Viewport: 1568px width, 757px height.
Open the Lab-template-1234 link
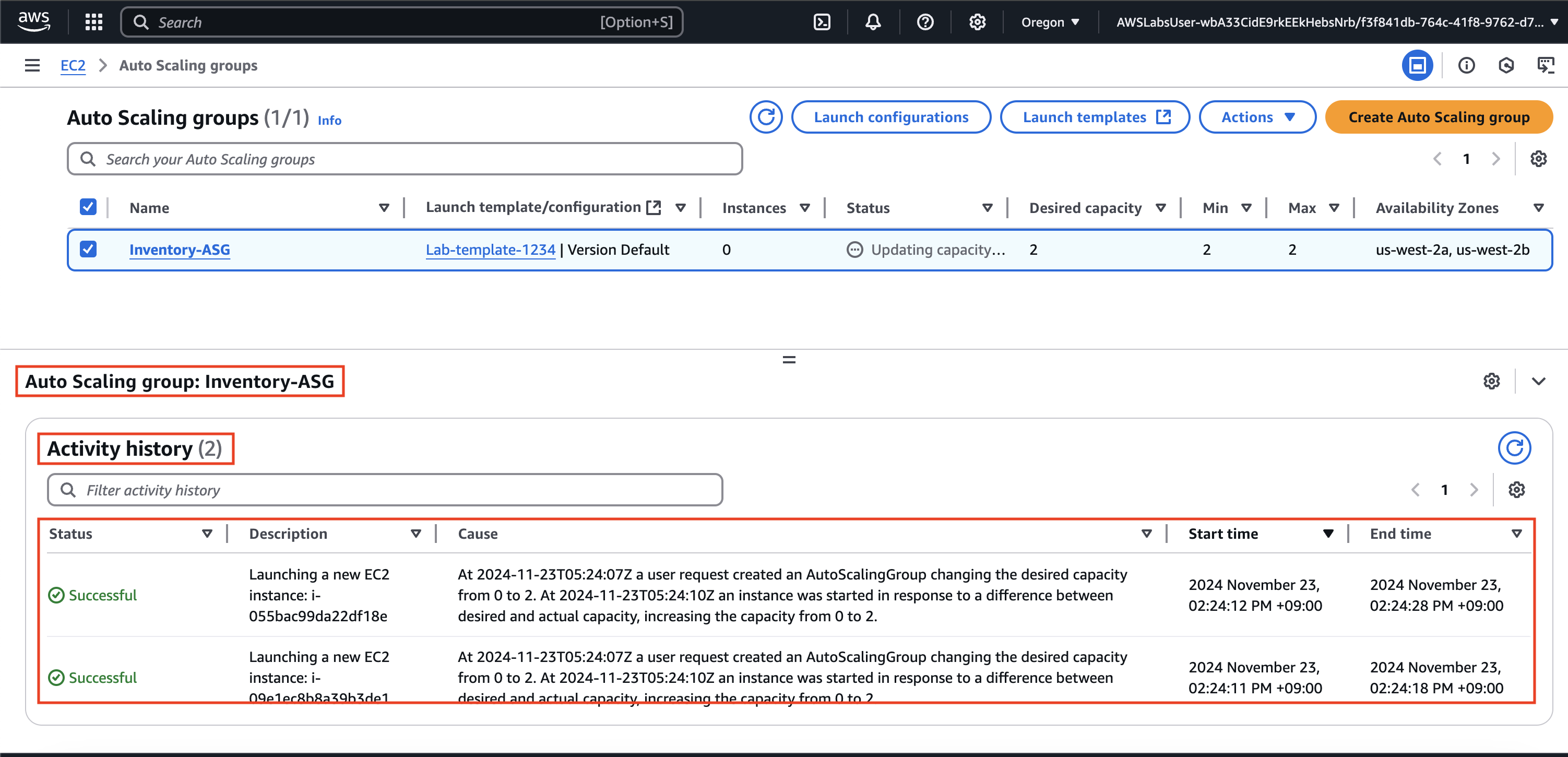click(x=490, y=250)
